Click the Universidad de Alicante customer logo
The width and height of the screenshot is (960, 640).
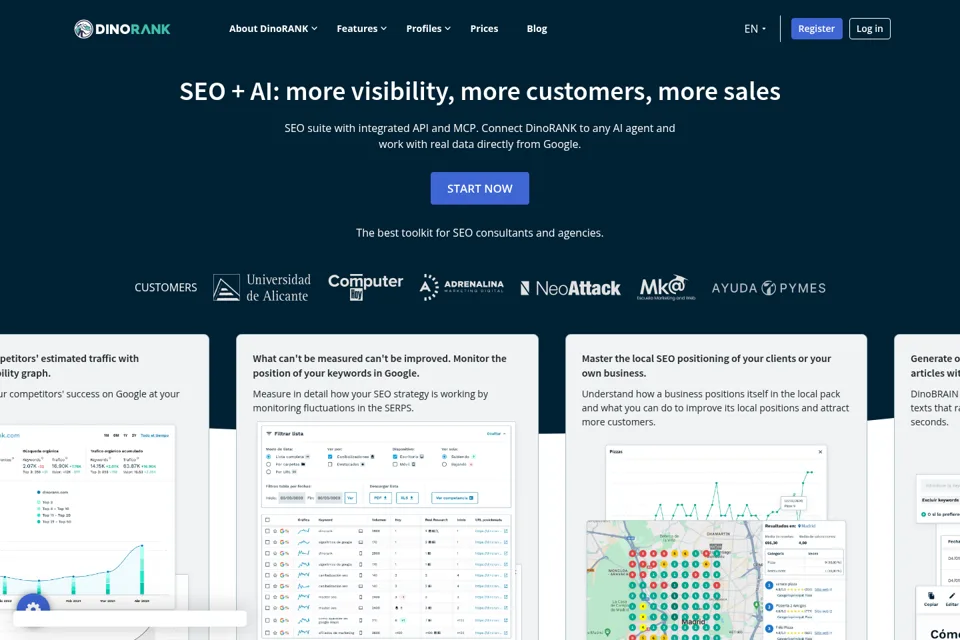261,288
